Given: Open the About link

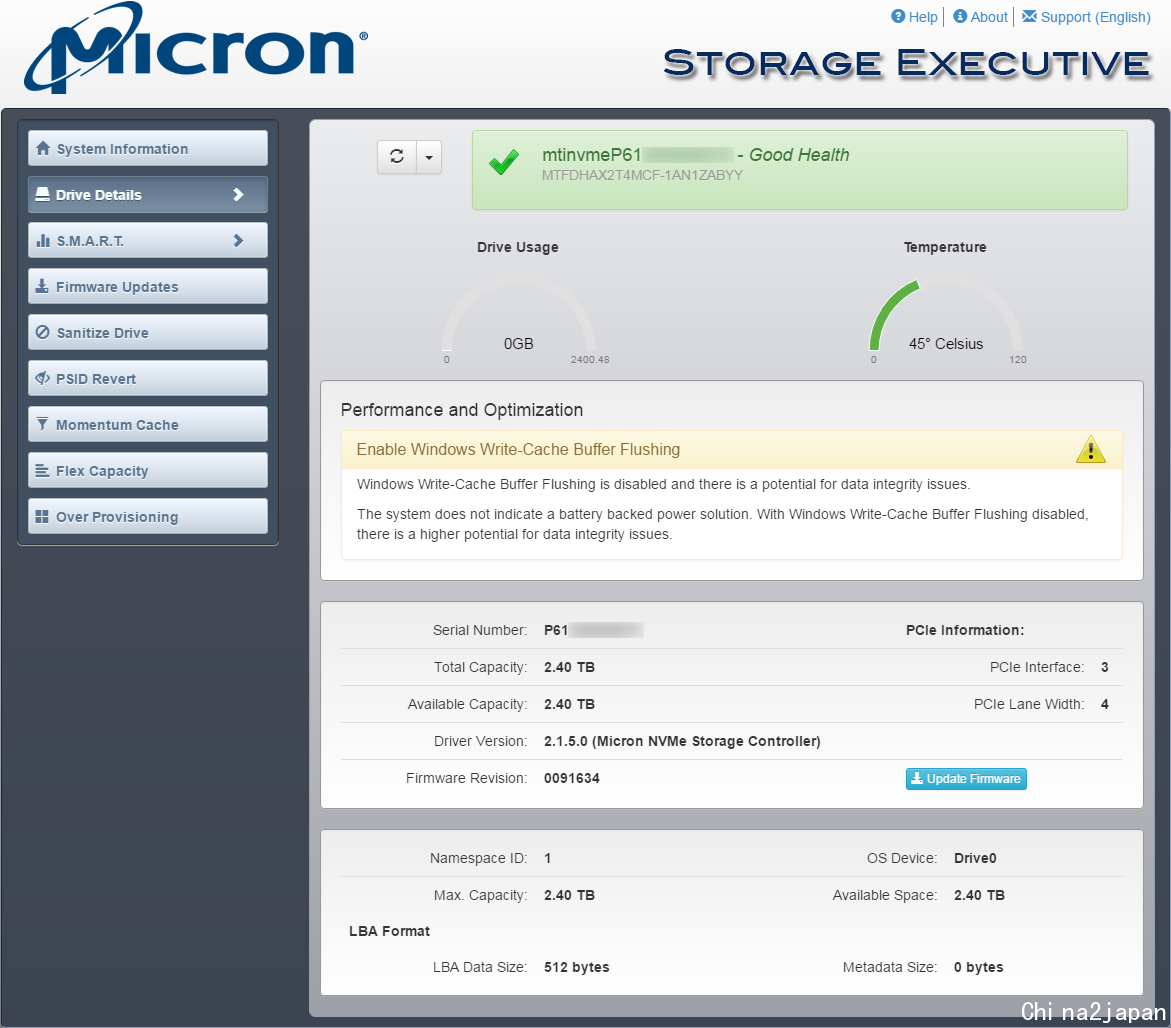Looking at the screenshot, I should click(x=989, y=17).
